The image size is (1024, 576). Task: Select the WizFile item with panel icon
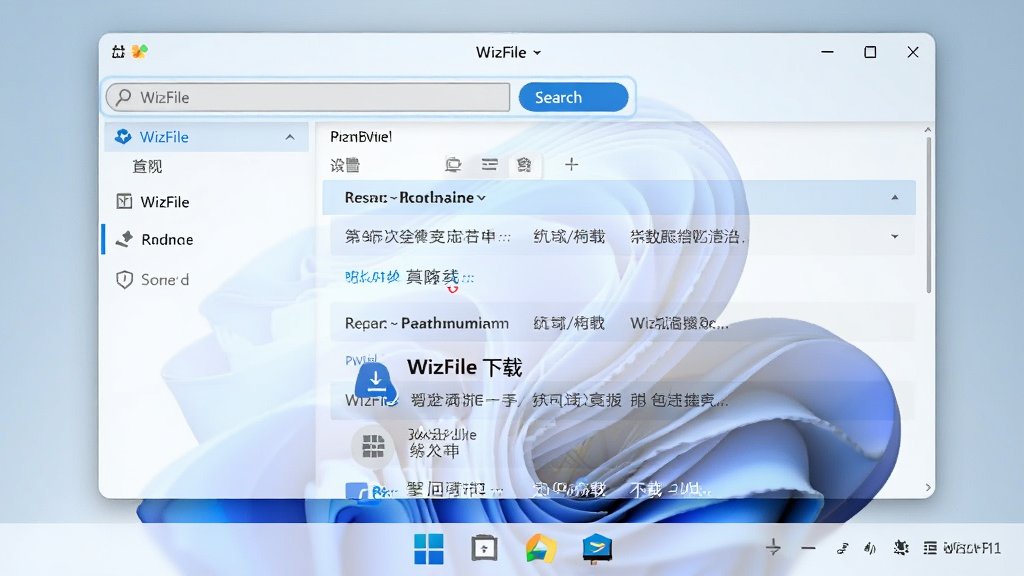click(x=153, y=202)
